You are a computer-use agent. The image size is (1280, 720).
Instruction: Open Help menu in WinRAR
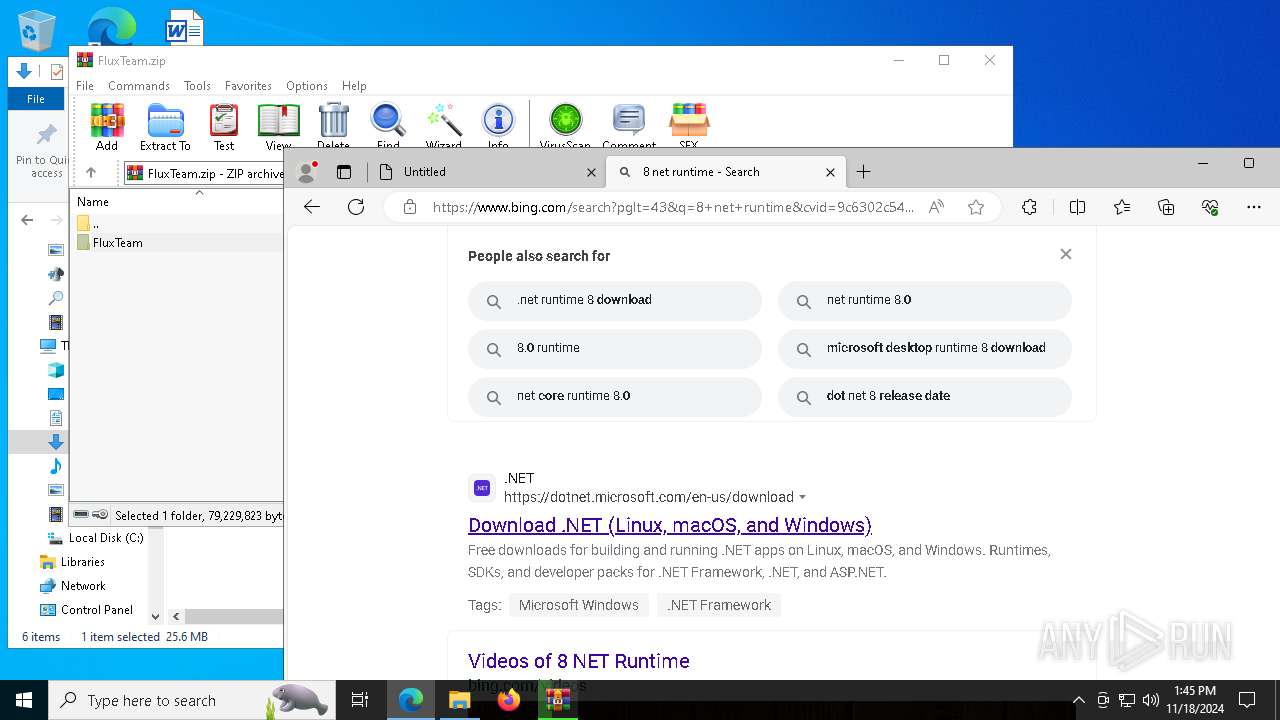pos(354,86)
